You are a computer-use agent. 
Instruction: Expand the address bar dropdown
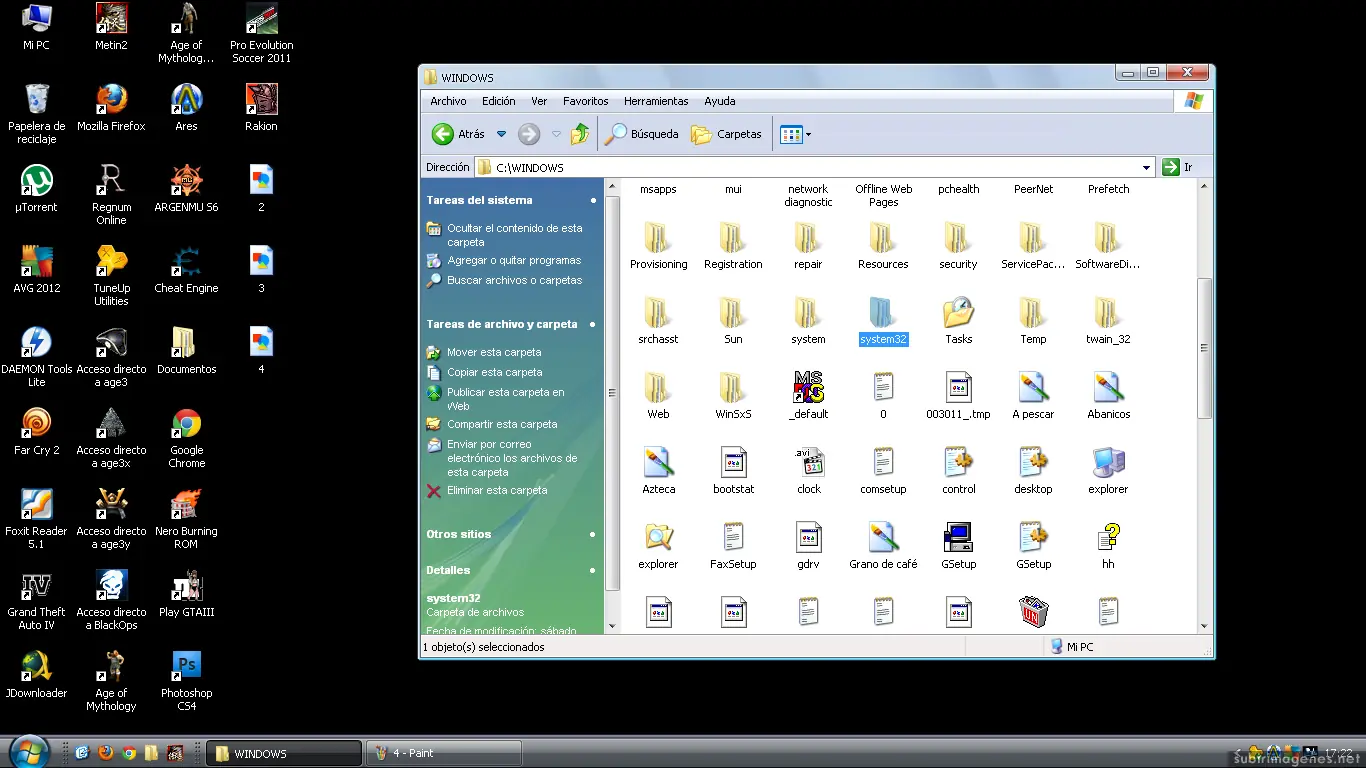click(1147, 167)
